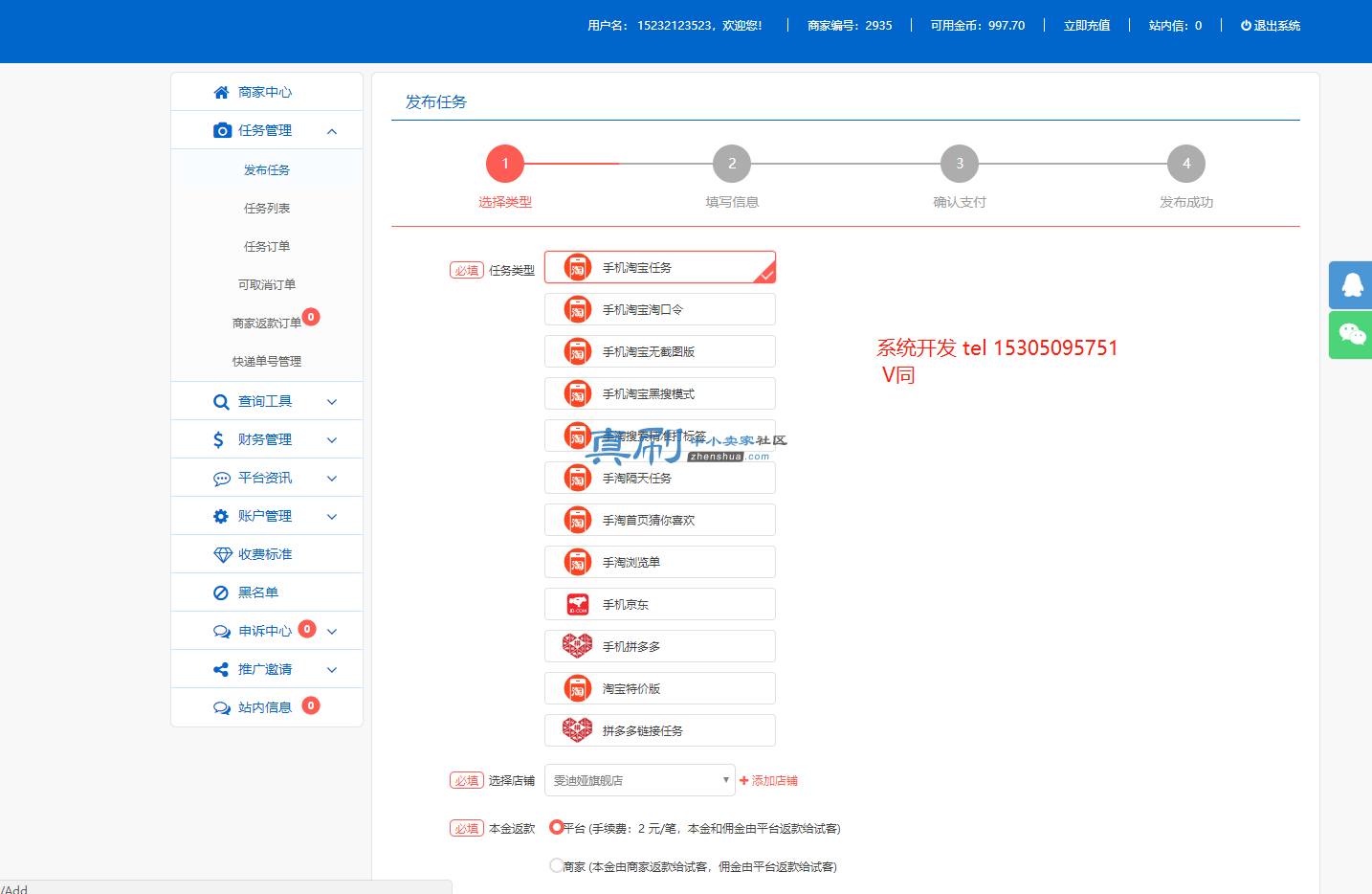Click step 4 circle 发布成功
The width and height of the screenshot is (1372, 894).
(1186, 164)
